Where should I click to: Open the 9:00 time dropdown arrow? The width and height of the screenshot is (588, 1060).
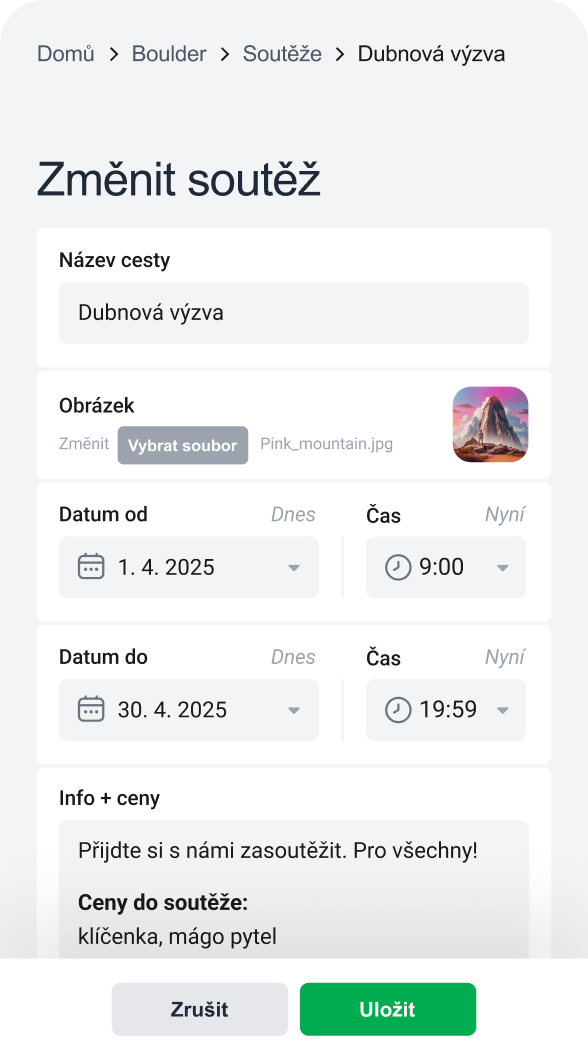point(503,568)
